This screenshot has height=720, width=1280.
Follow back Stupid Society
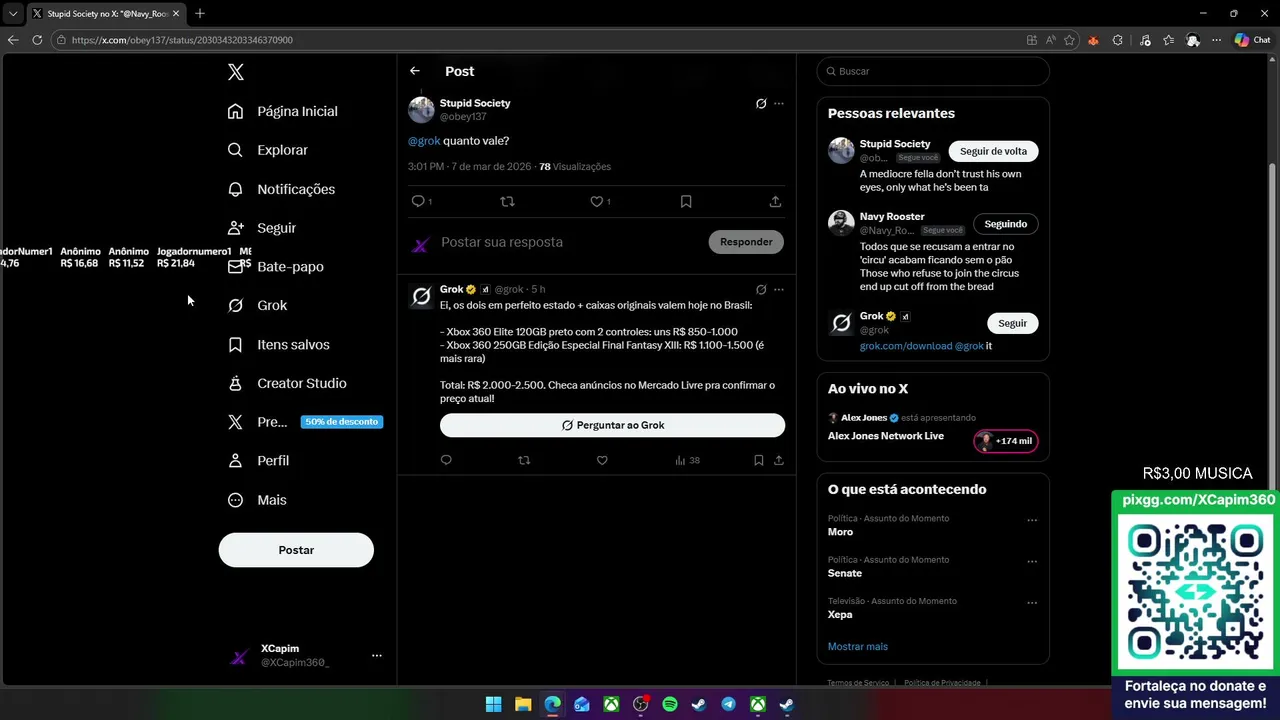(x=993, y=151)
